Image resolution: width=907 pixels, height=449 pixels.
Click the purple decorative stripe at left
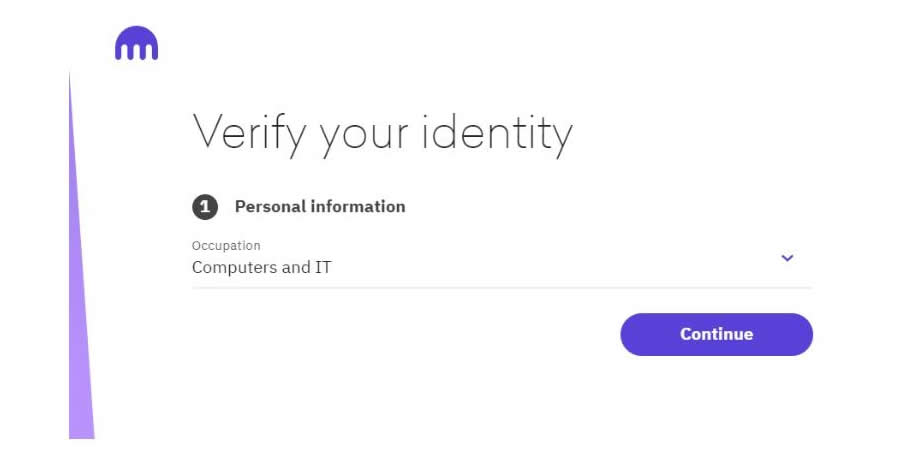coord(81,300)
